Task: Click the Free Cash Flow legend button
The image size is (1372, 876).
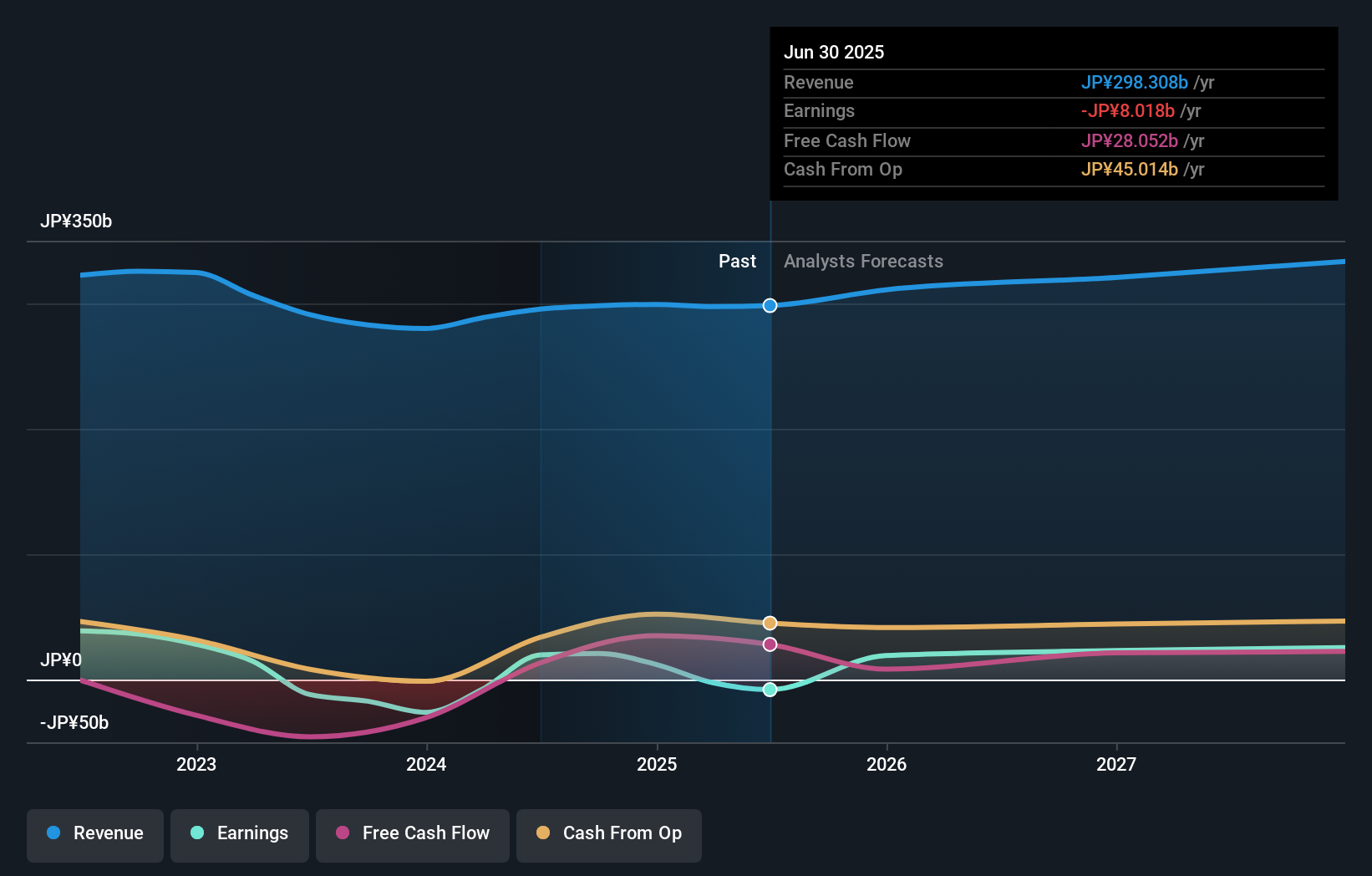Action: [413, 835]
